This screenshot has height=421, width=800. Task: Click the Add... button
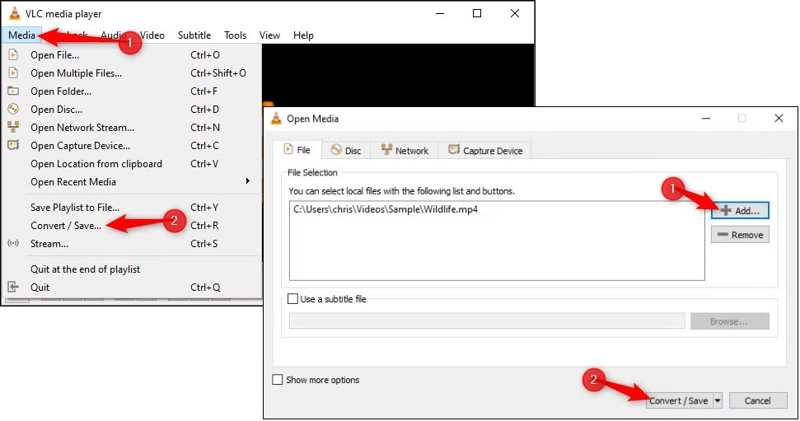740,210
